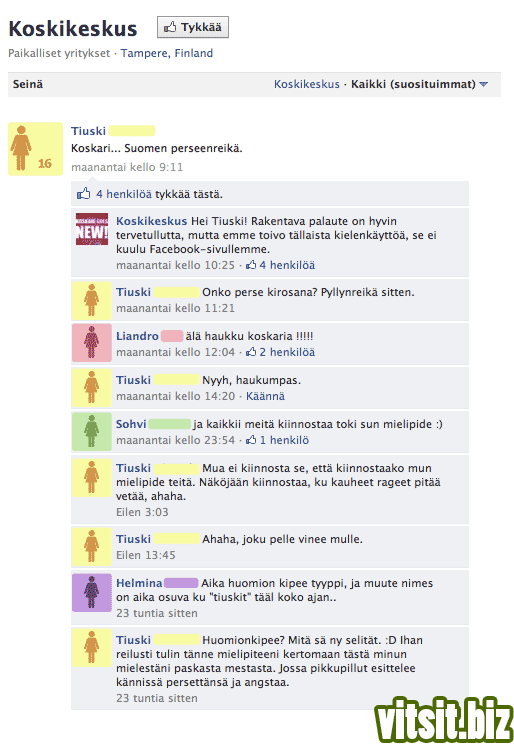This screenshot has width=514, height=745.
Task: Click the like icon after kello 10:25
Action: coord(251,265)
